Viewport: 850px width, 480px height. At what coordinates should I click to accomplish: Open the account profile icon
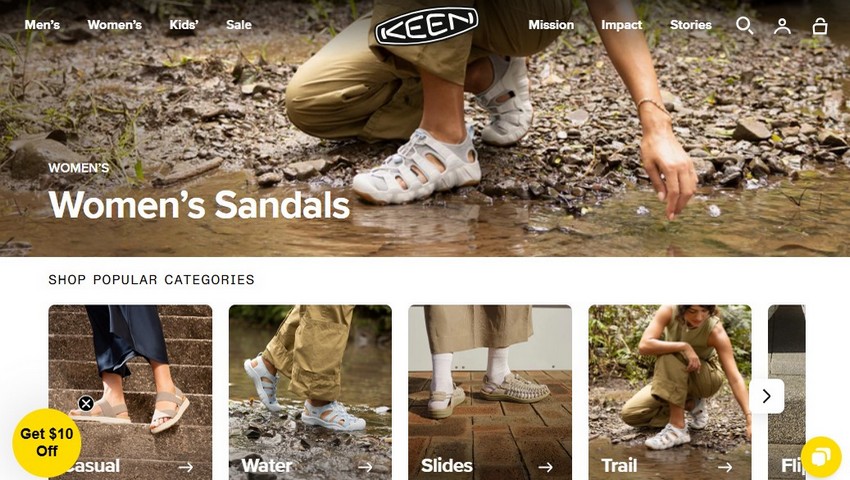click(x=782, y=25)
